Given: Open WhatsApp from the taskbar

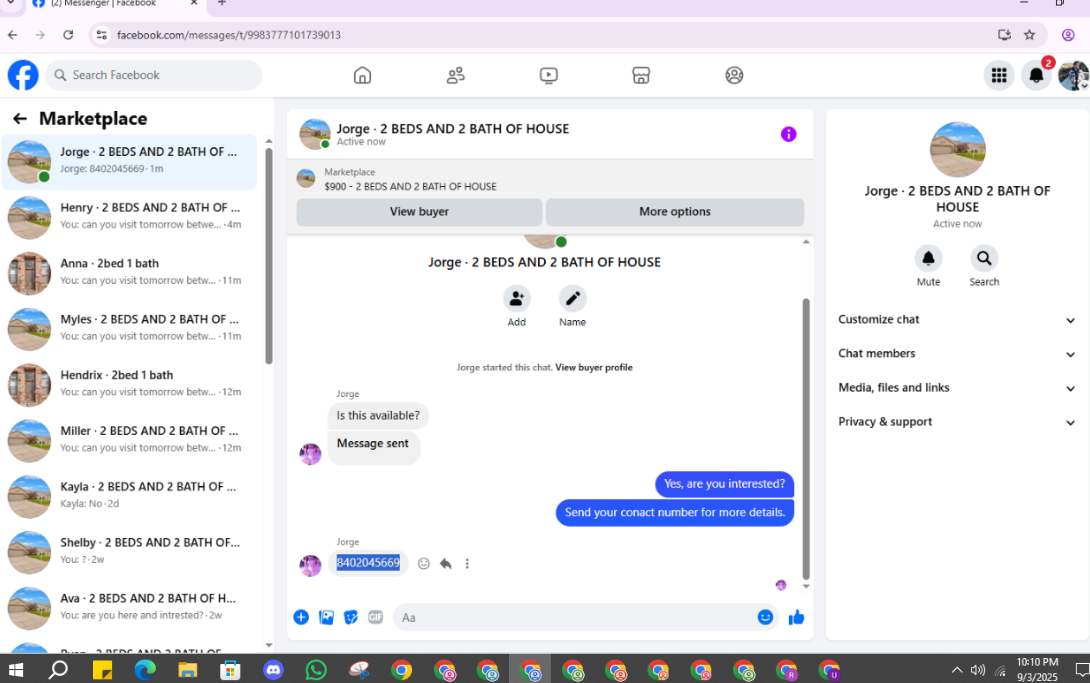Looking at the screenshot, I should tap(316, 670).
